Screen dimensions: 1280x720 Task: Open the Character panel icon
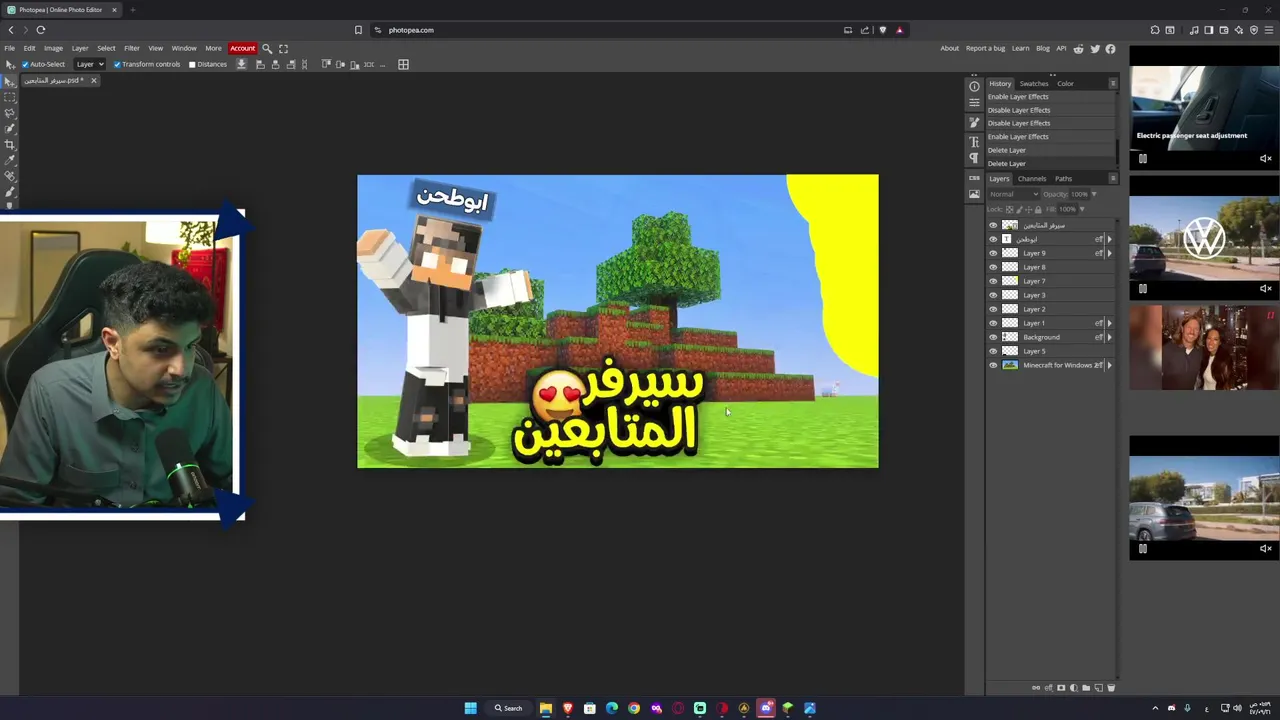click(974, 142)
